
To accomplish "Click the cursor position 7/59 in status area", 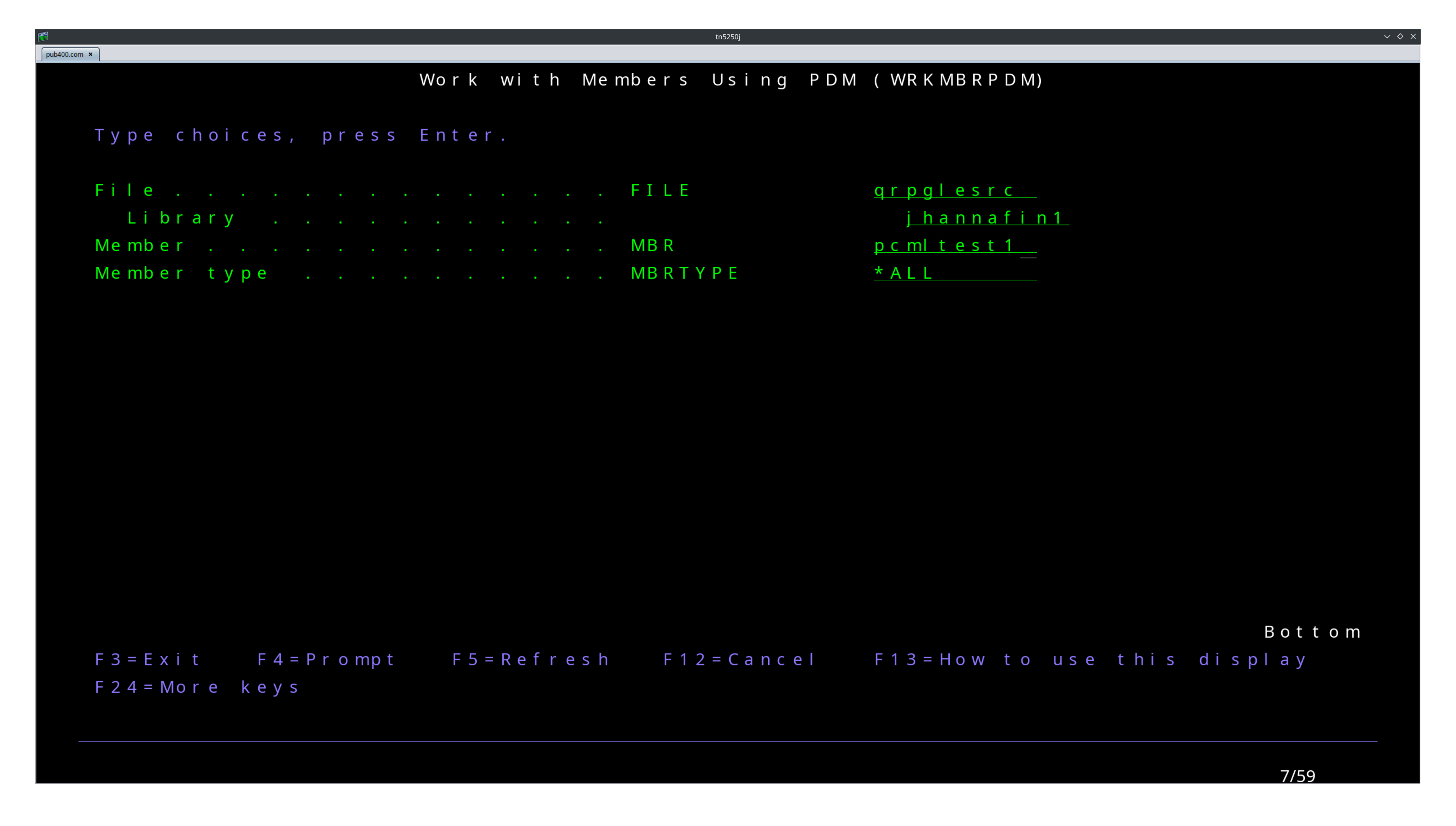I will 1297,776.
